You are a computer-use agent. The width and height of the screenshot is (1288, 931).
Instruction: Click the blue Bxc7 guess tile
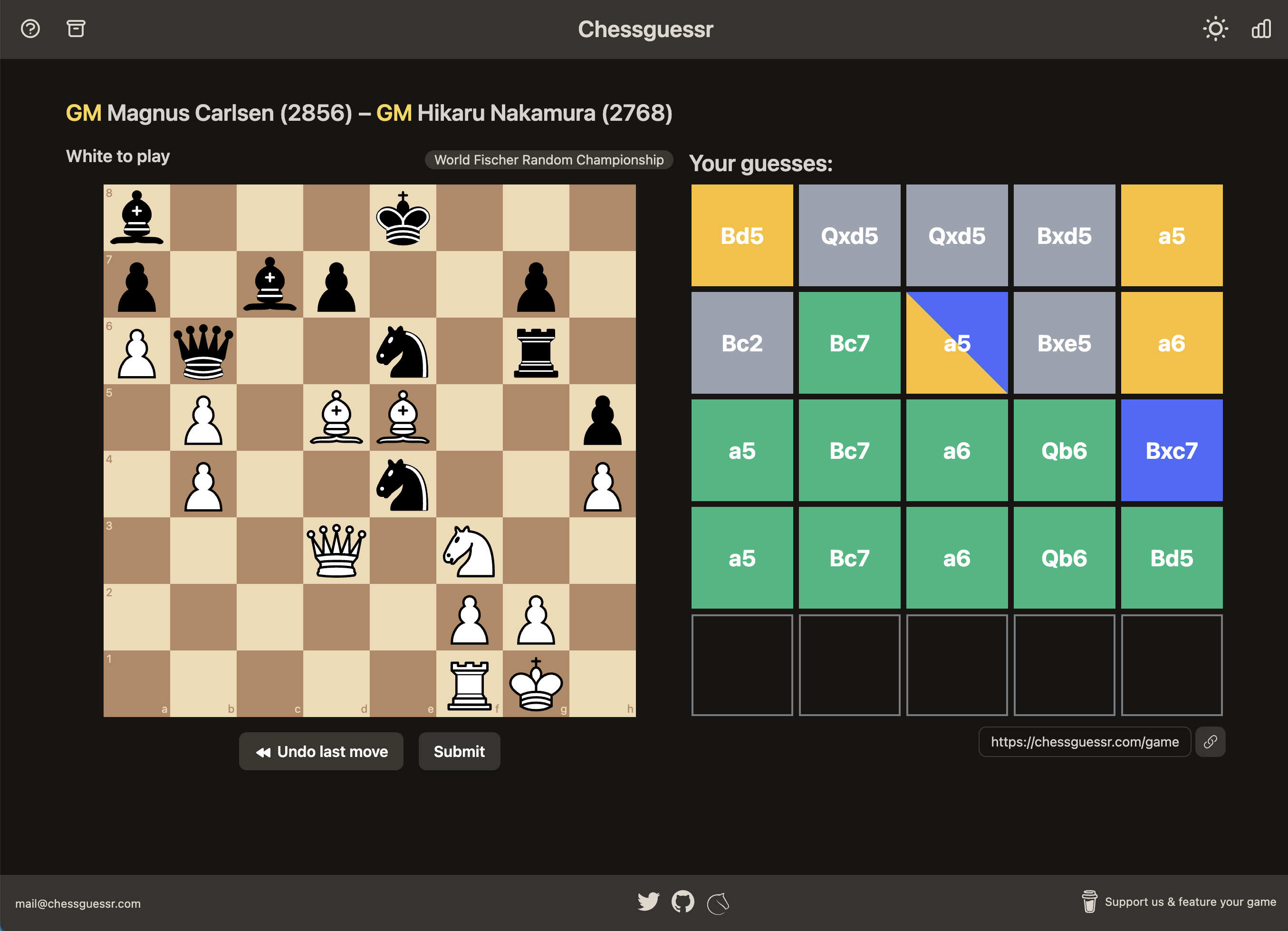[1171, 450]
